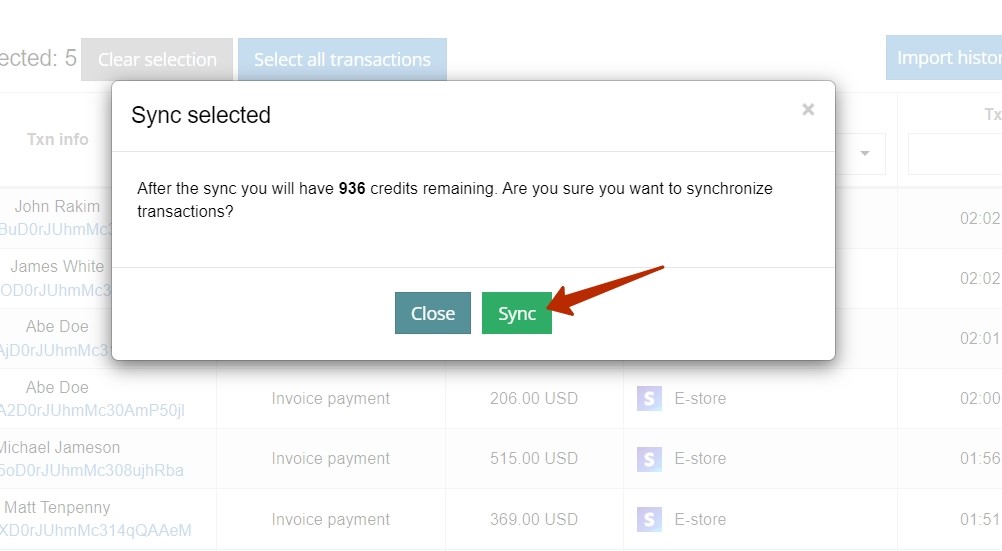Open John Rakim transaction ID link
This screenshot has width=1002, height=551.
pyautogui.click(x=56, y=229)
